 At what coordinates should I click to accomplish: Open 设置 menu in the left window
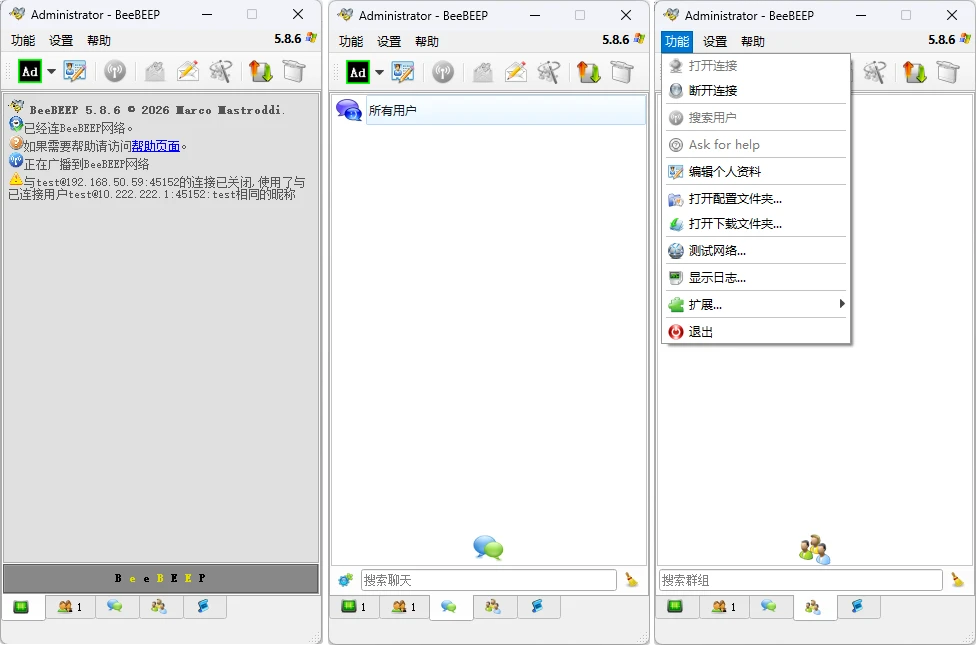coord(61,40)
